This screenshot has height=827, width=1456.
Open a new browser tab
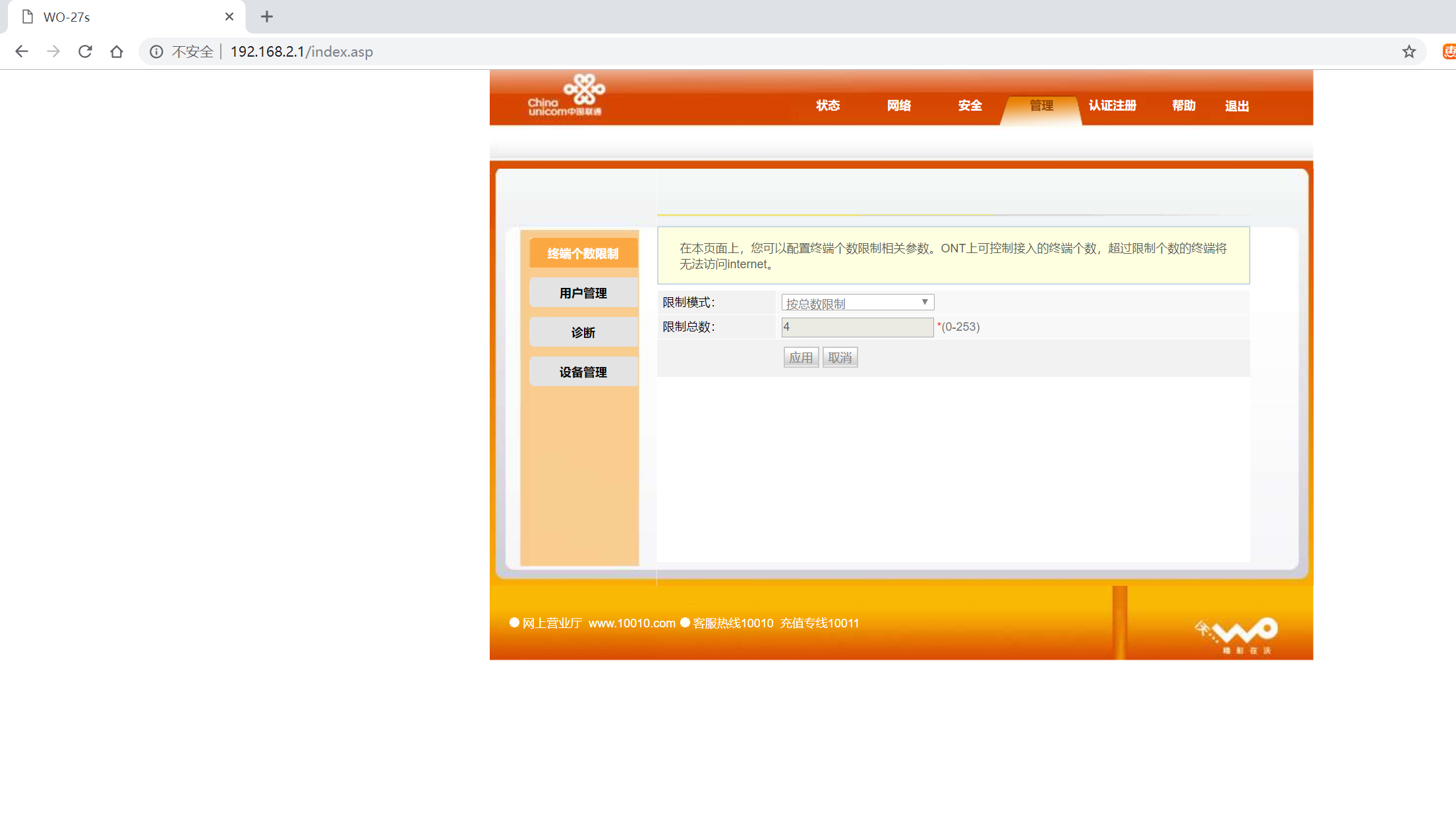point(266,16)
